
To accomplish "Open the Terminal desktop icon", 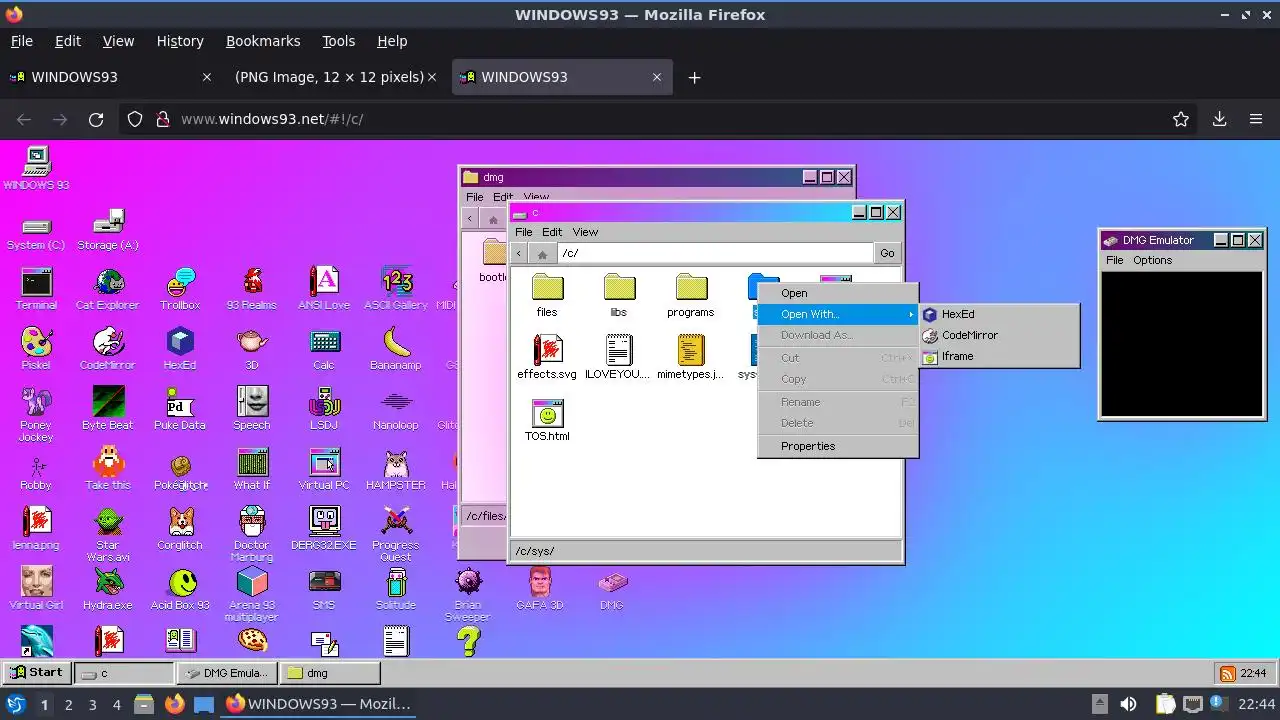I will (36, 289).
